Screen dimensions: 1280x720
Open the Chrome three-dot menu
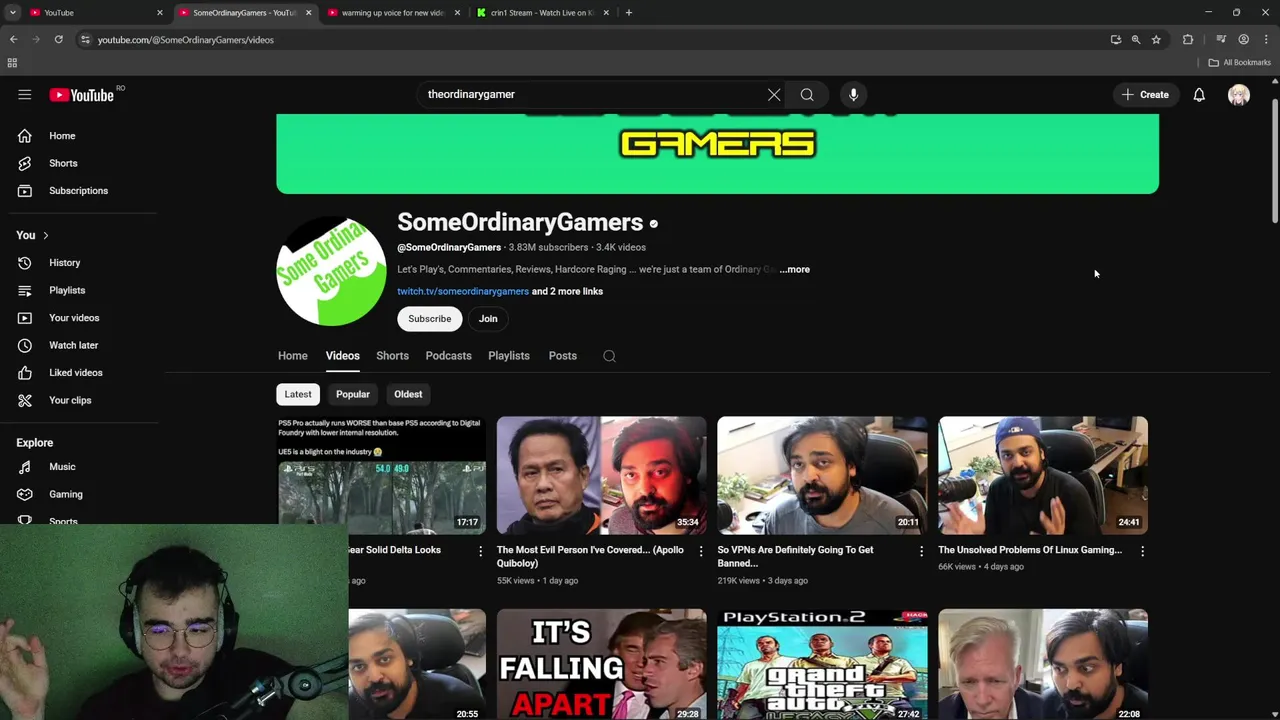pyautogui.click(x=1266, y=40)
